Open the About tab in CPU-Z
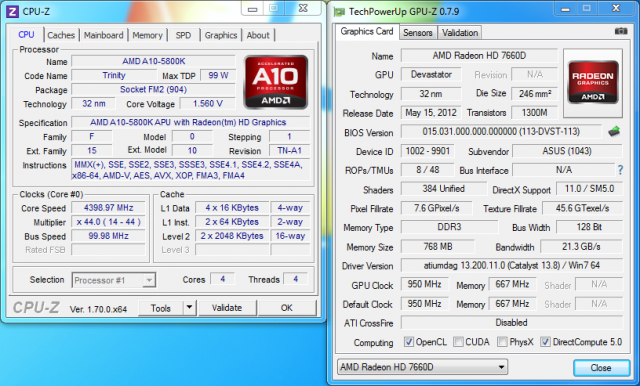This screenshot has width=640, height=386. point(258,35)
